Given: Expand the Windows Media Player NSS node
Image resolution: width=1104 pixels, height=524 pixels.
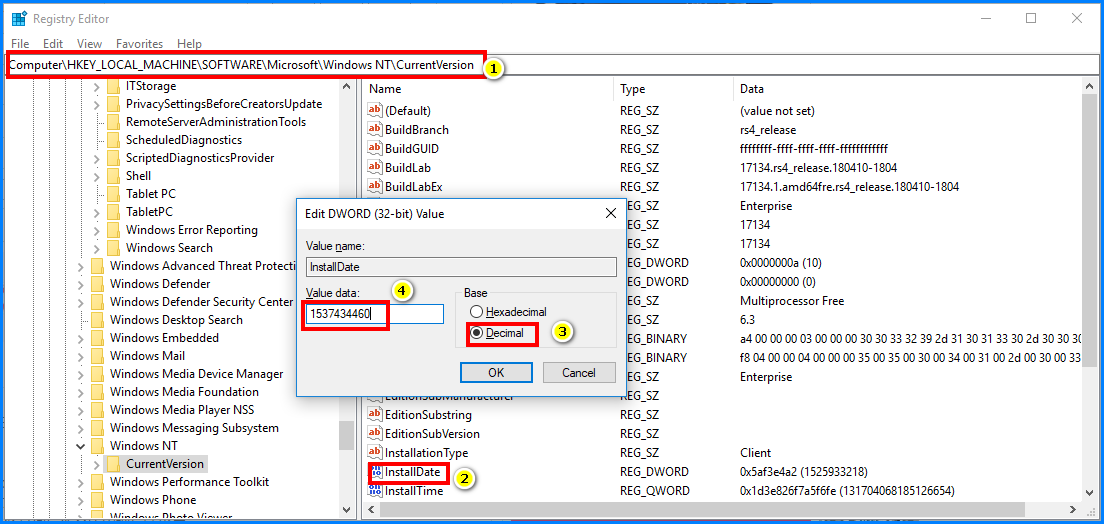Looking at the screenshot, I should pyautogui.click(x=81, y=410).
